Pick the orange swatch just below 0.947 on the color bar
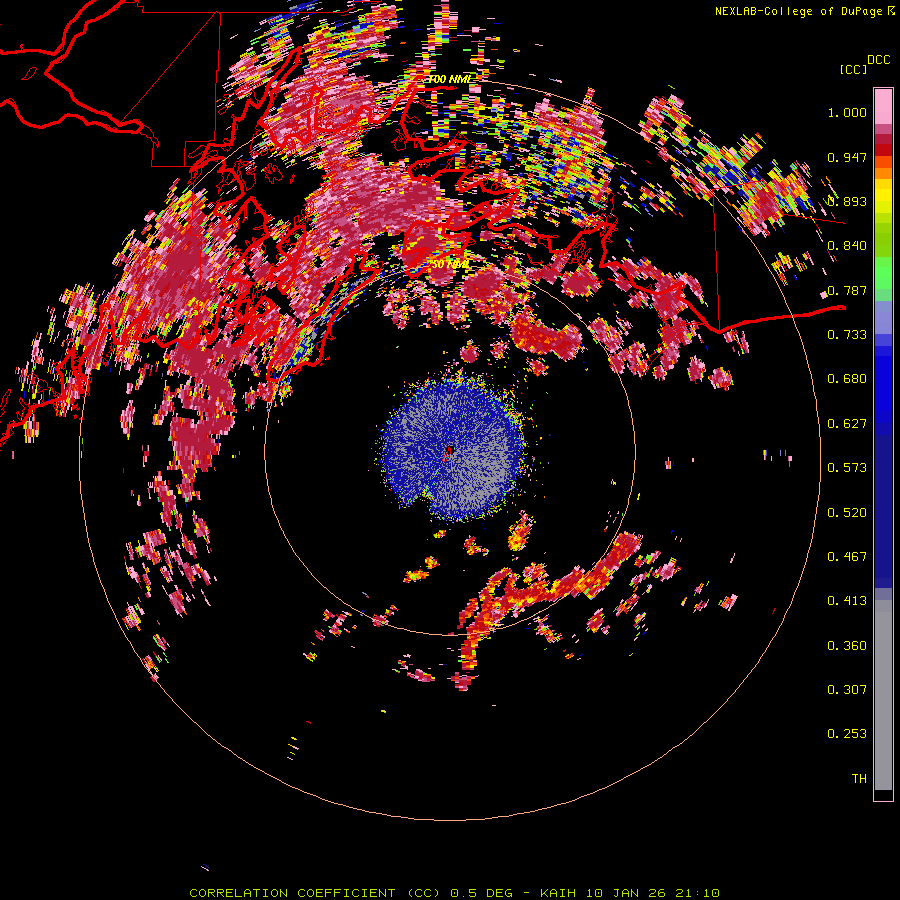 coord(883,173)
